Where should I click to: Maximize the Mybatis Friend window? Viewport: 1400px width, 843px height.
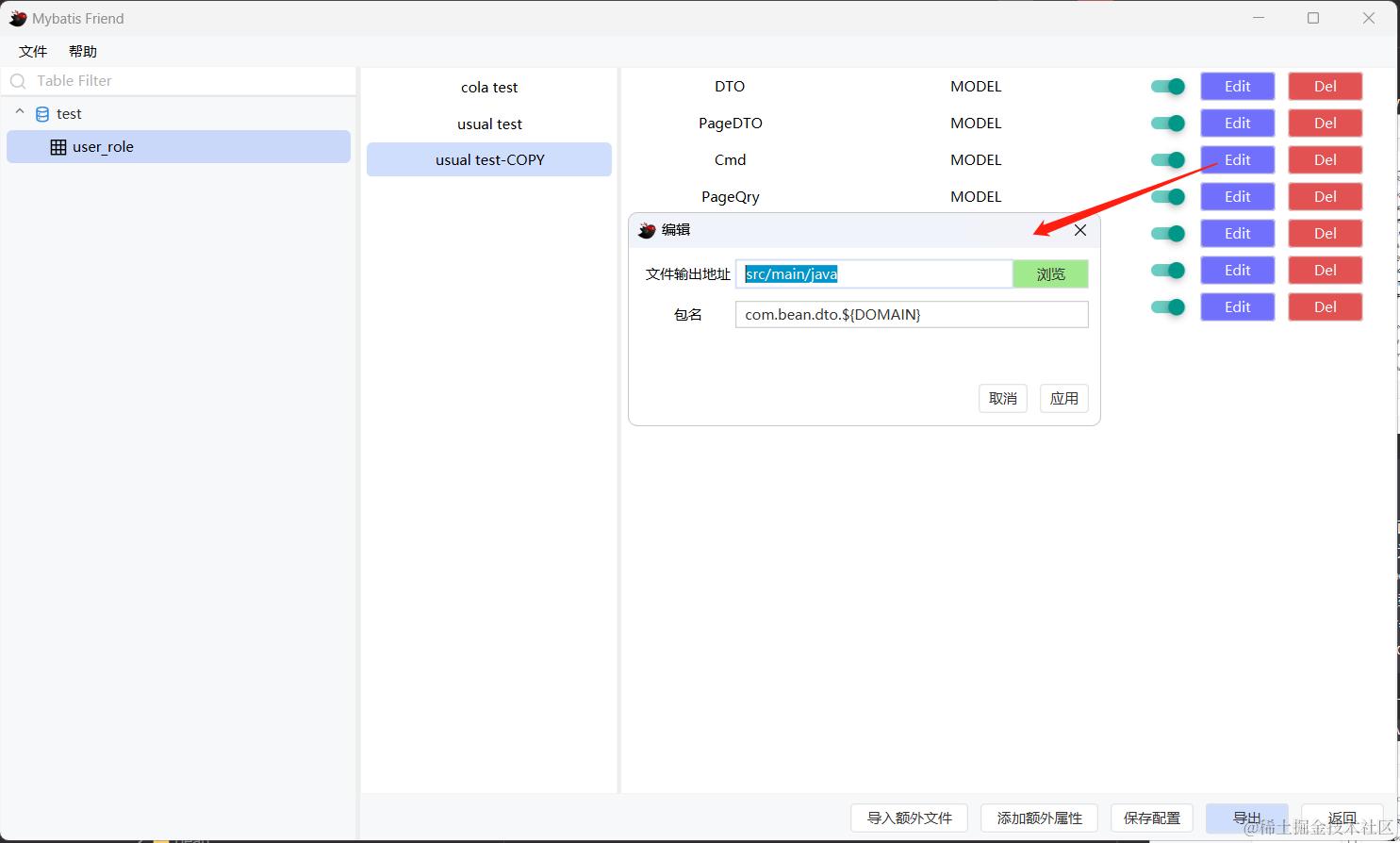tap(1313, 19)
